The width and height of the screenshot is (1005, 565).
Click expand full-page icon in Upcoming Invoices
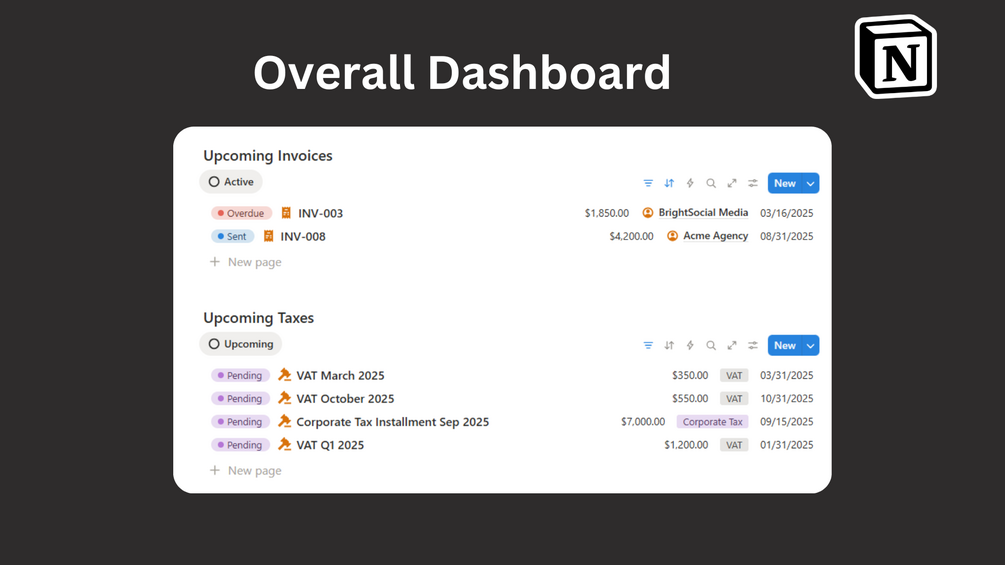point(732,183)
